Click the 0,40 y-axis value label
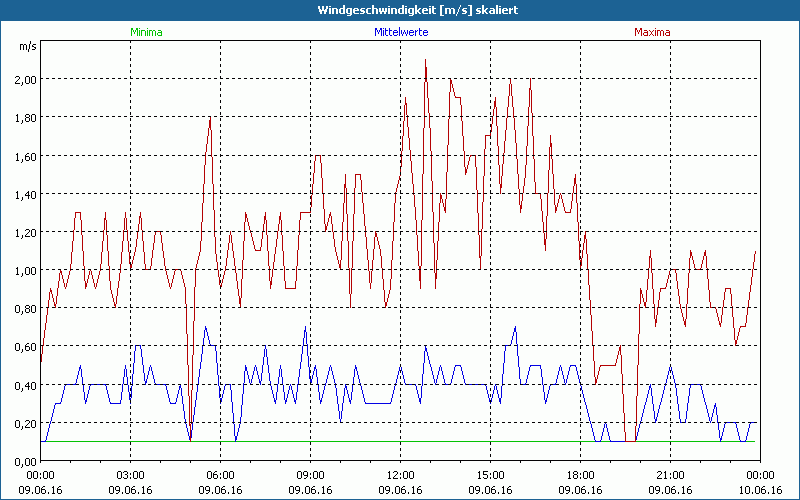Image resolution: width=800 pixels, height=500 pixels. [24, 385]
